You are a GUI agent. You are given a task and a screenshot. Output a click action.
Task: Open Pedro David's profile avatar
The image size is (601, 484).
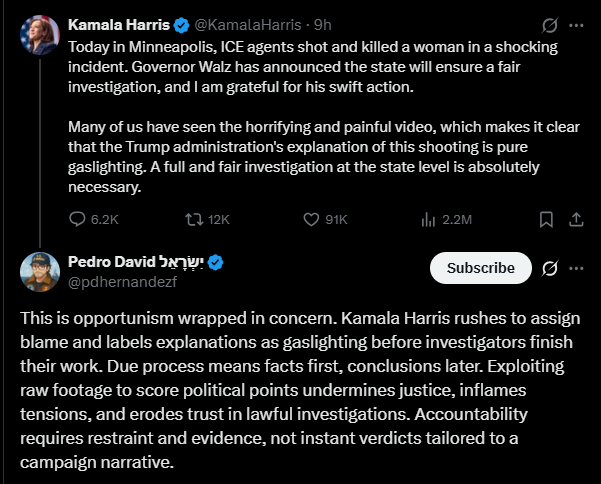(x=38, y=271)
